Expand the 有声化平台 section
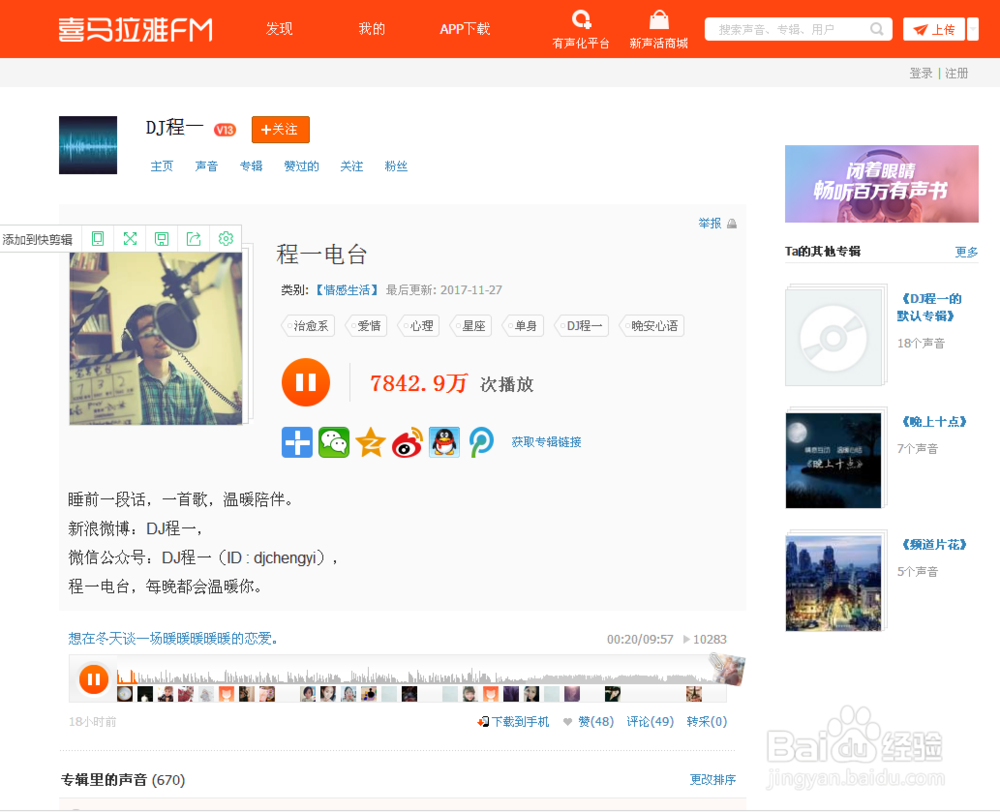The width and height of the screenshot is (1000, 812). [x=580, y=29]
